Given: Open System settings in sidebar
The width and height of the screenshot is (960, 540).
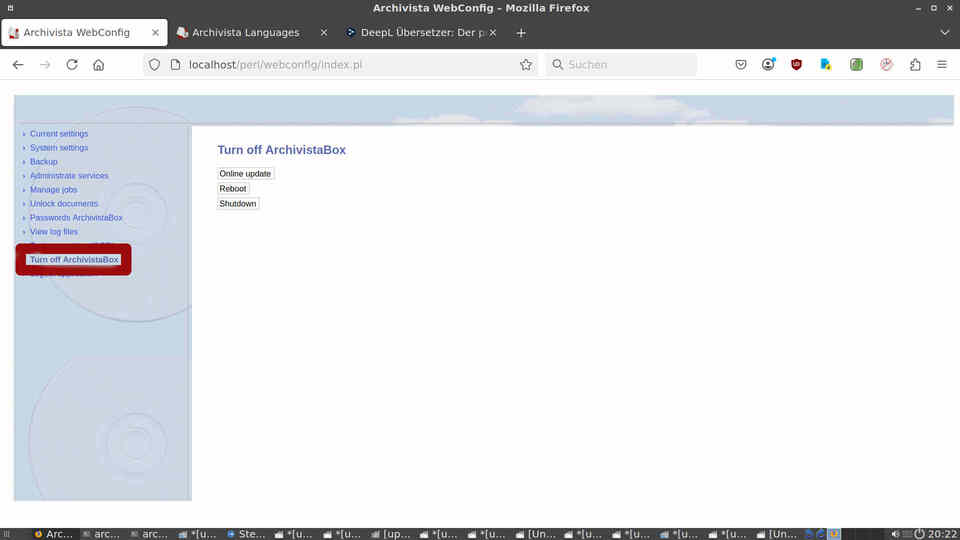Looking at the screenshot, I should pyautogui.click(x=59, y=148).
